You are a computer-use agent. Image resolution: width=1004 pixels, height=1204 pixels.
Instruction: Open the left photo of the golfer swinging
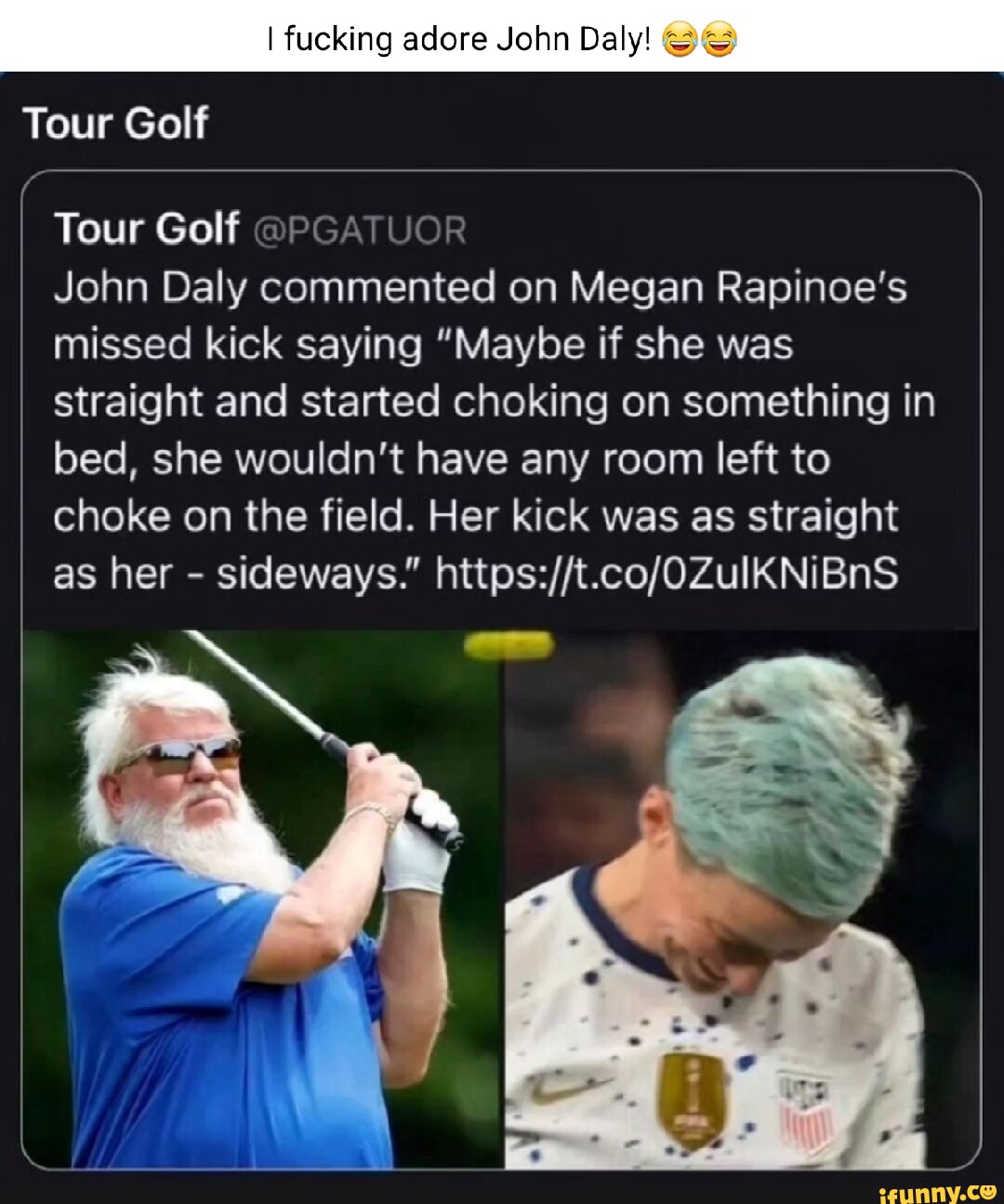coord(261,899)
